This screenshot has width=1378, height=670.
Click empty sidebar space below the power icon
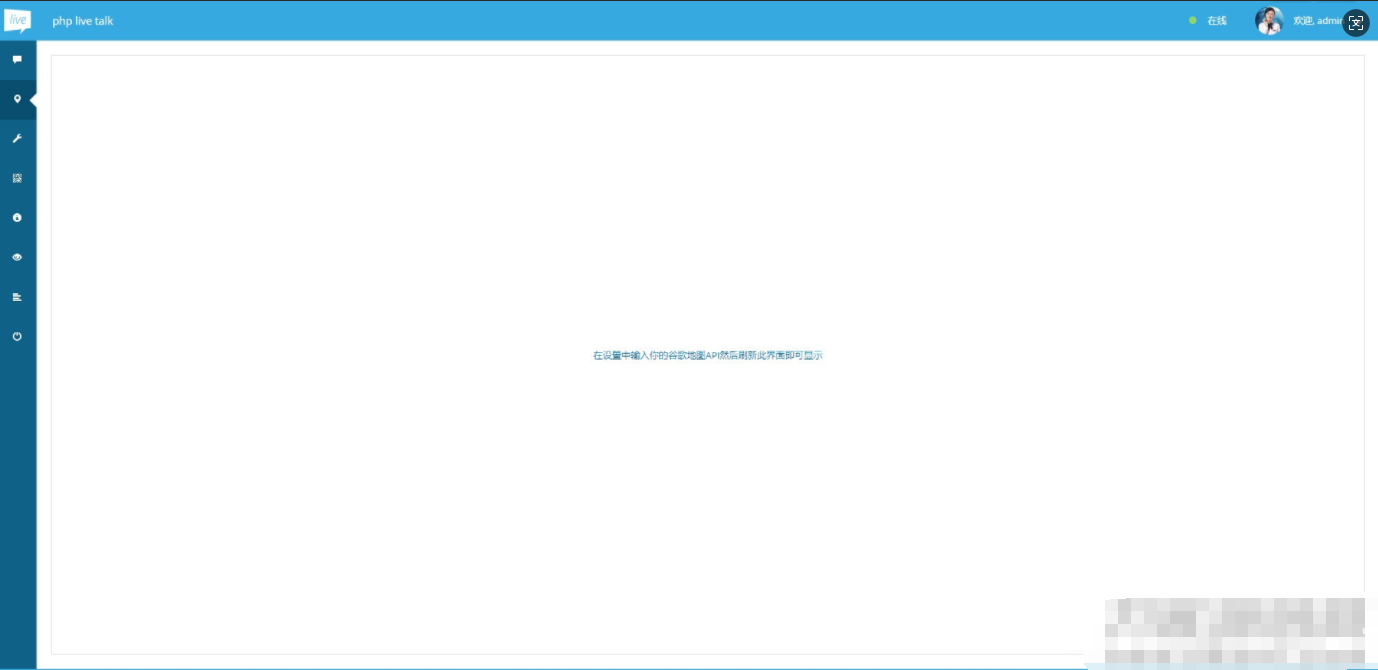point(17,500)
